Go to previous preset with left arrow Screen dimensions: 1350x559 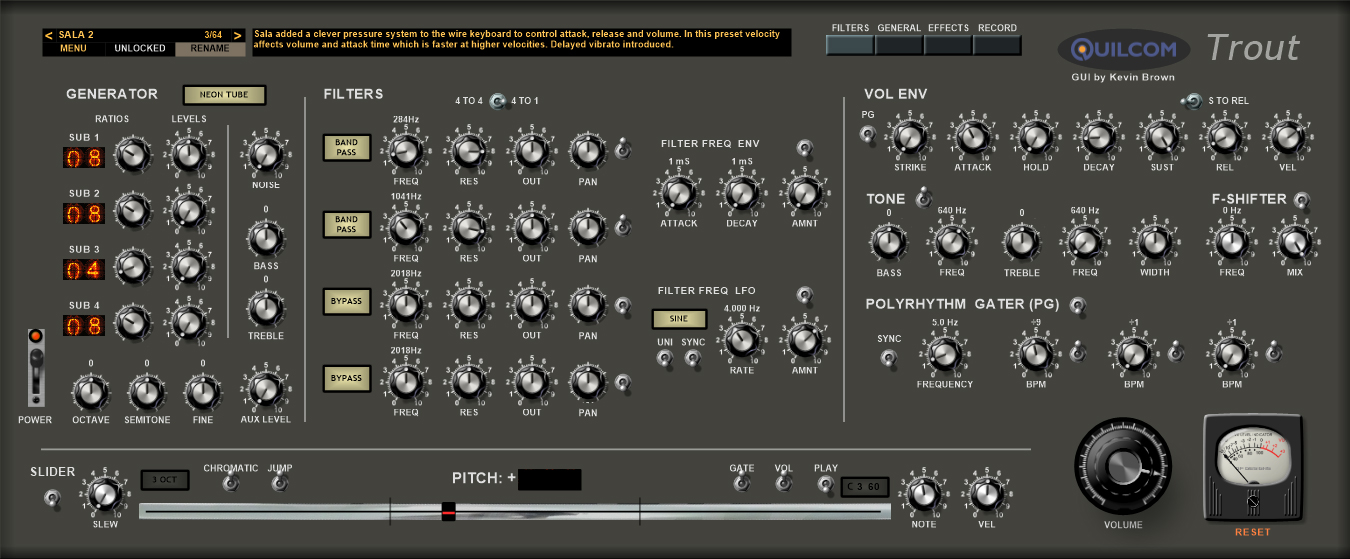49,35
